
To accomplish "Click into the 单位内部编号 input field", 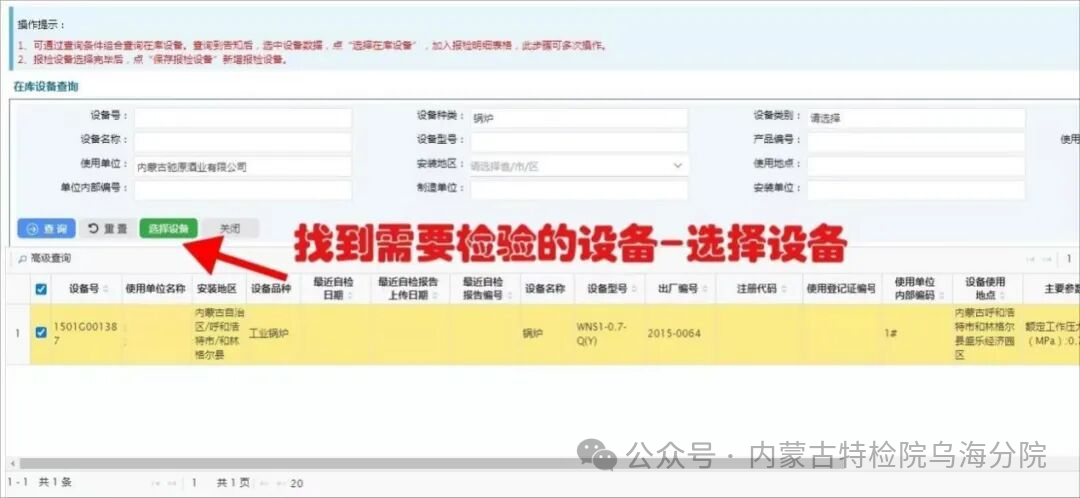I will click(x=242, y=190).
